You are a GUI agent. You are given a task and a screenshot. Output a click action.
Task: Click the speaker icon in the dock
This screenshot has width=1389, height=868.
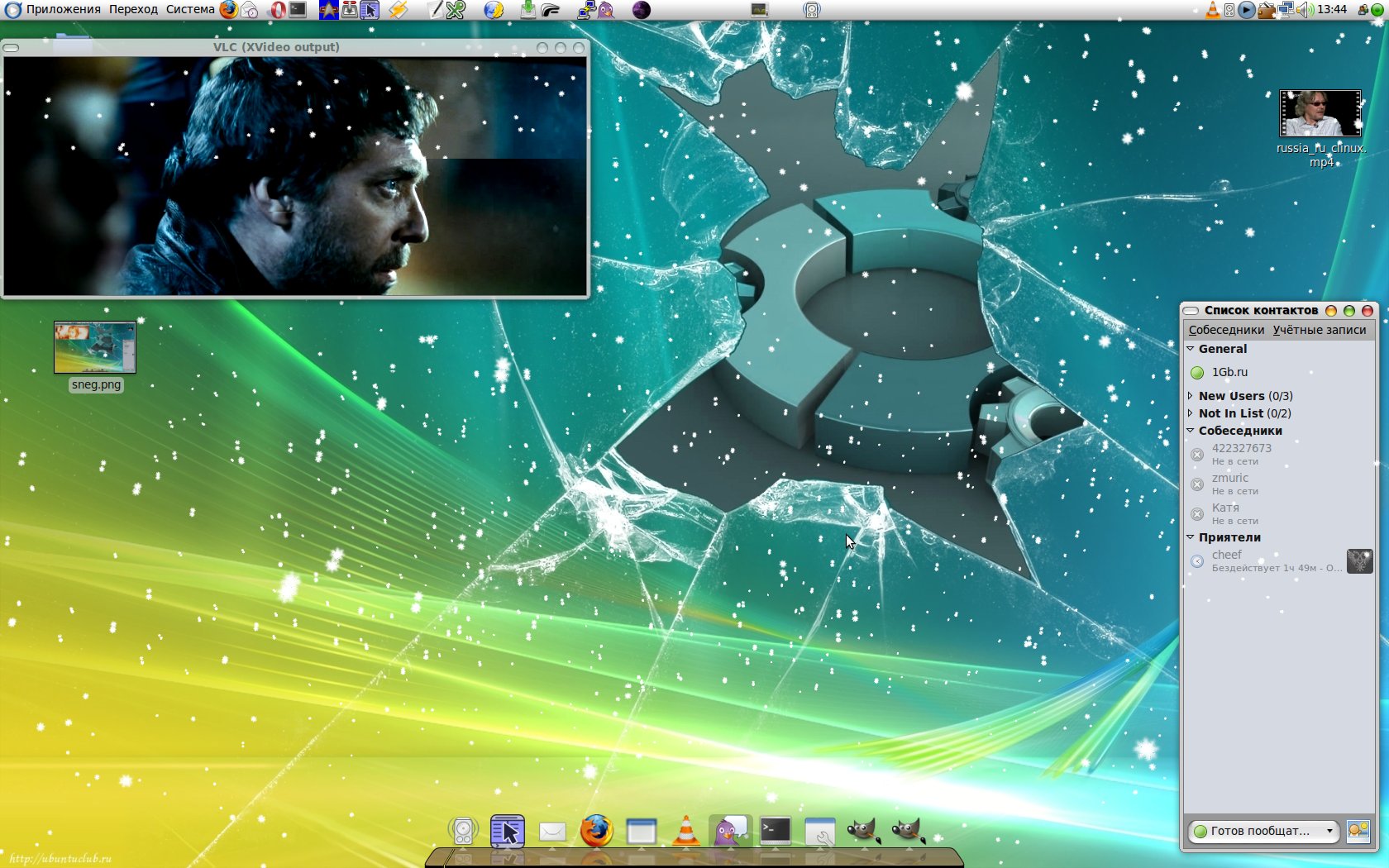tap(463, 831)
